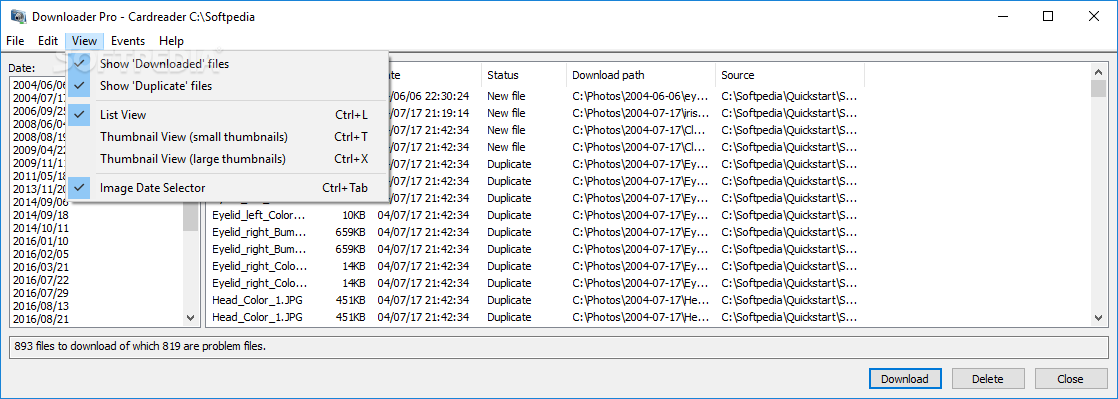Close the open View menu from the menu bar
1118x399 pixels.
coord(85,41)
